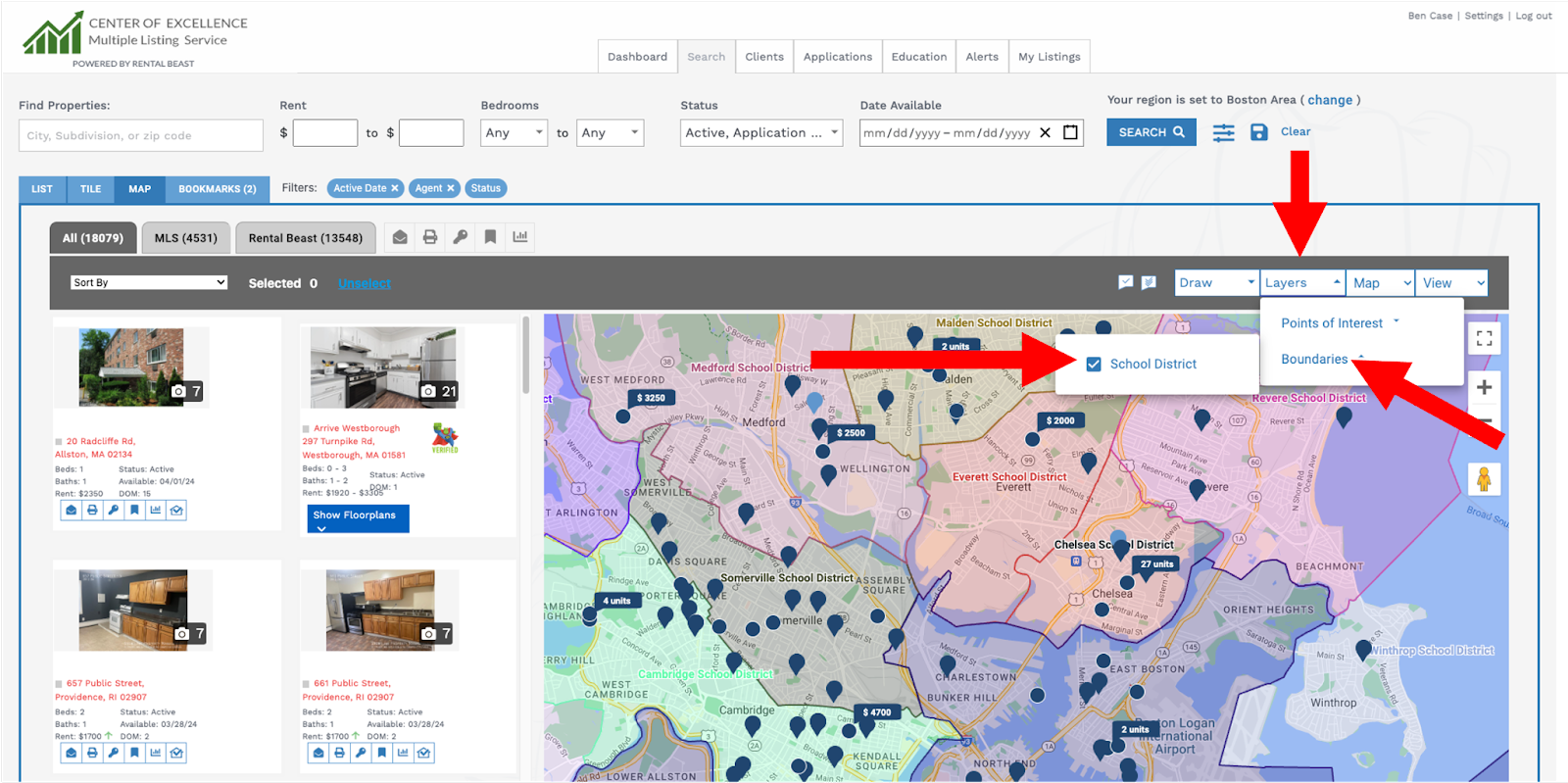Open the My Listings tab
The height and width of the screenshot is (783, 1568).
[x=1050, y=57]
